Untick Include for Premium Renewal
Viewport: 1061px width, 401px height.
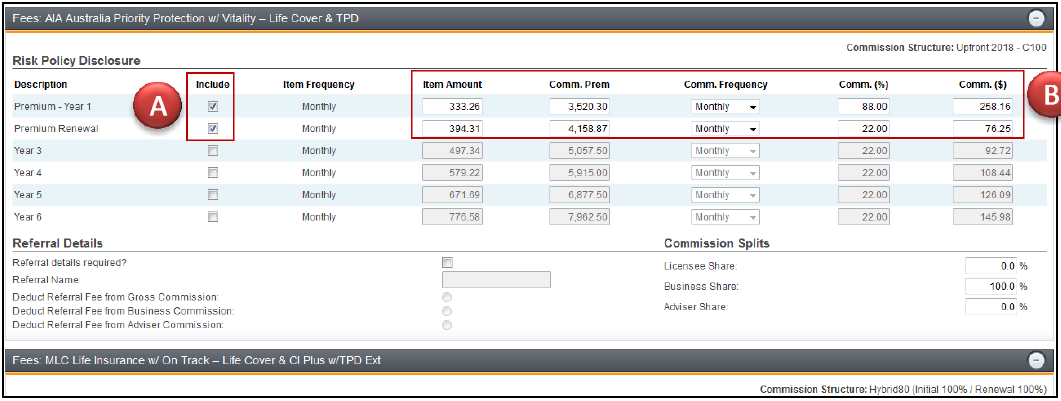212,128
